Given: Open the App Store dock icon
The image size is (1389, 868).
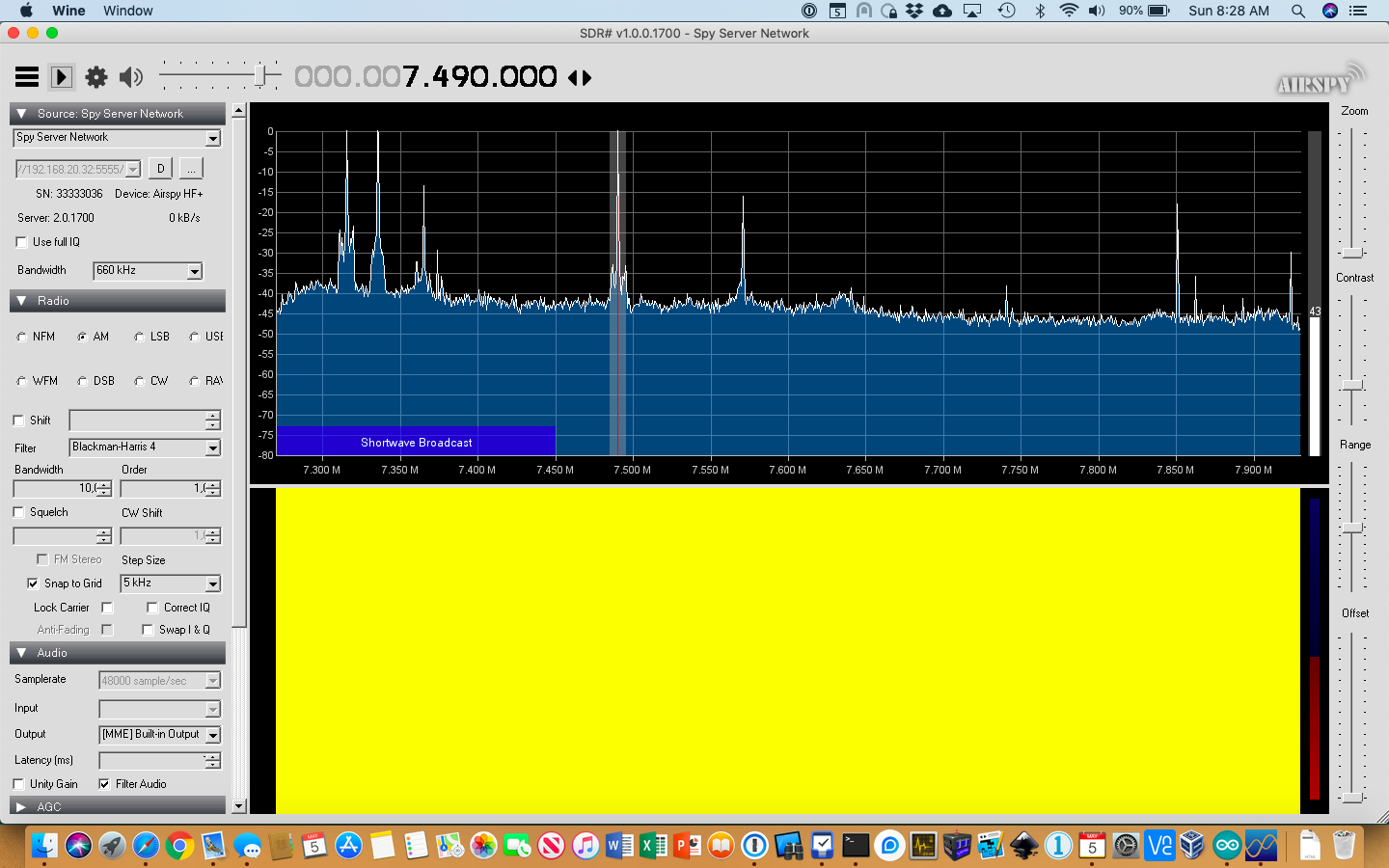Looking at the screenshot, I should (x=348, y=846).
